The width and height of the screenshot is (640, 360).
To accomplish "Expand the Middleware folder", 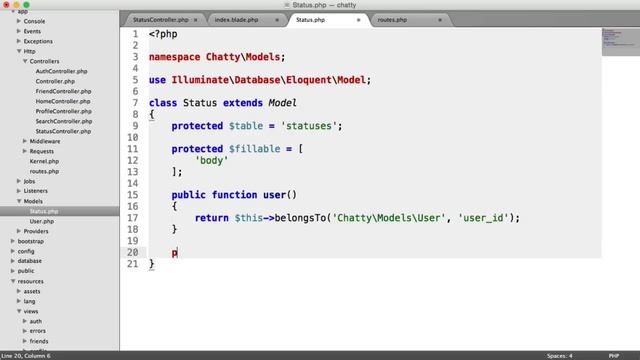I will click(x=25, y=141).
